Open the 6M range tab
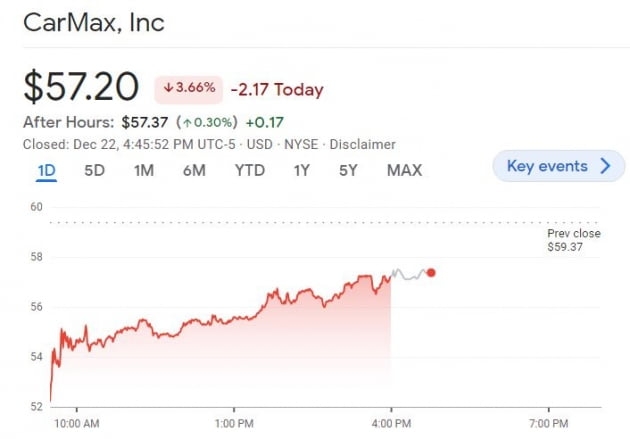Viewport: 630px width, 439px height. [194, 170]
